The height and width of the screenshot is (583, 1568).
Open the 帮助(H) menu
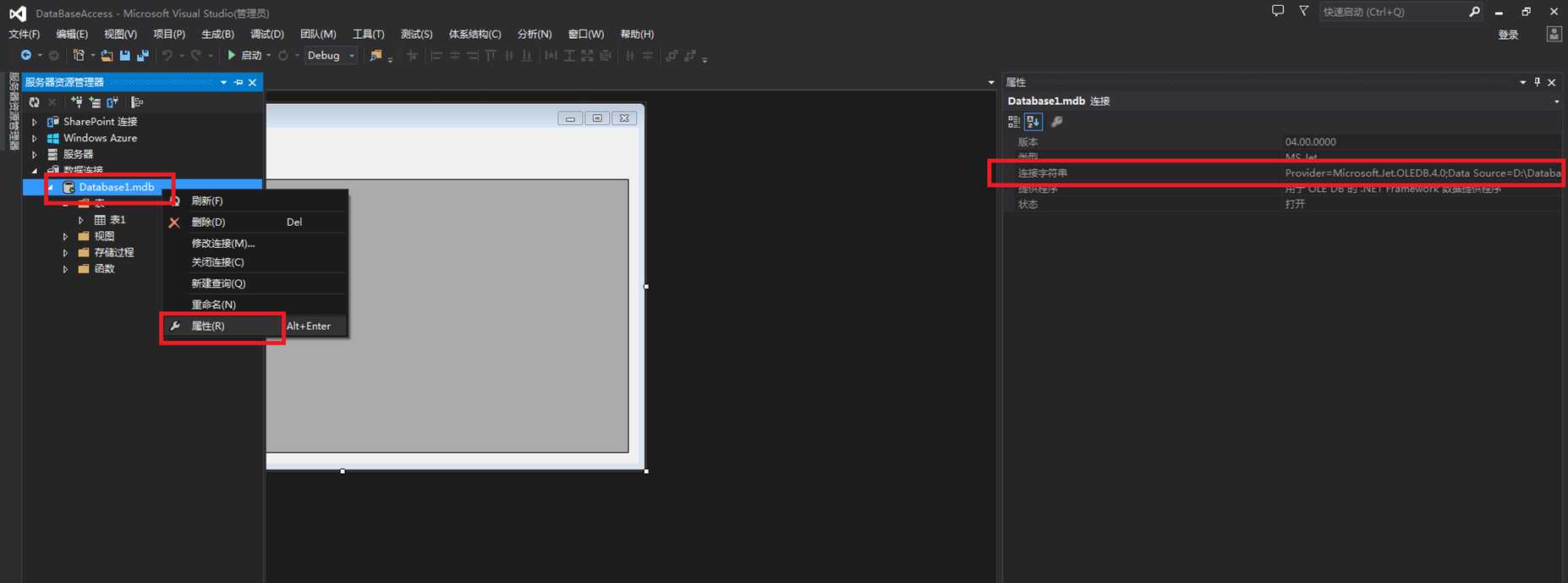point(637,35)
